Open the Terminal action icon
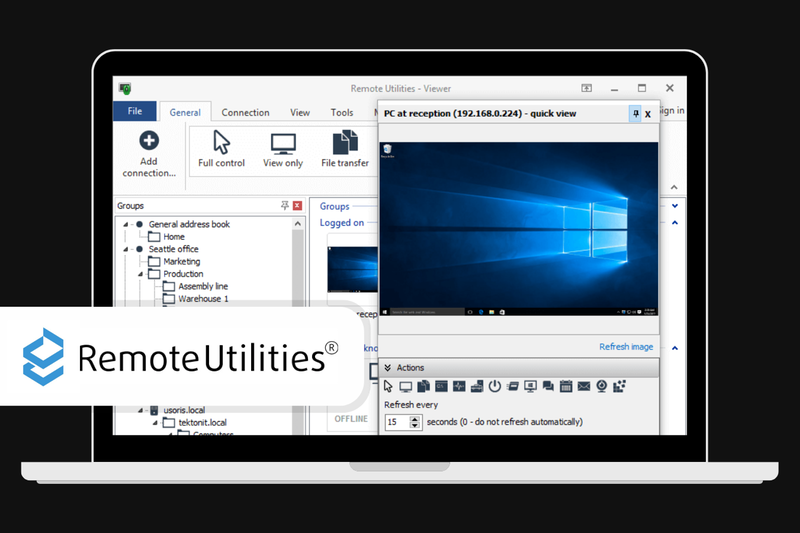Screen dimensions: 800x533 point(441,387)
